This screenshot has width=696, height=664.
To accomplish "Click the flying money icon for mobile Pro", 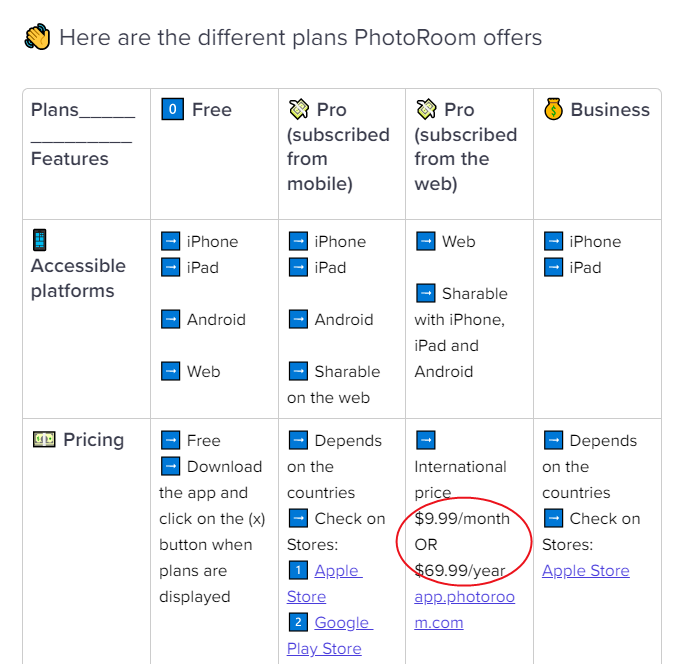I will coord(299,109).
